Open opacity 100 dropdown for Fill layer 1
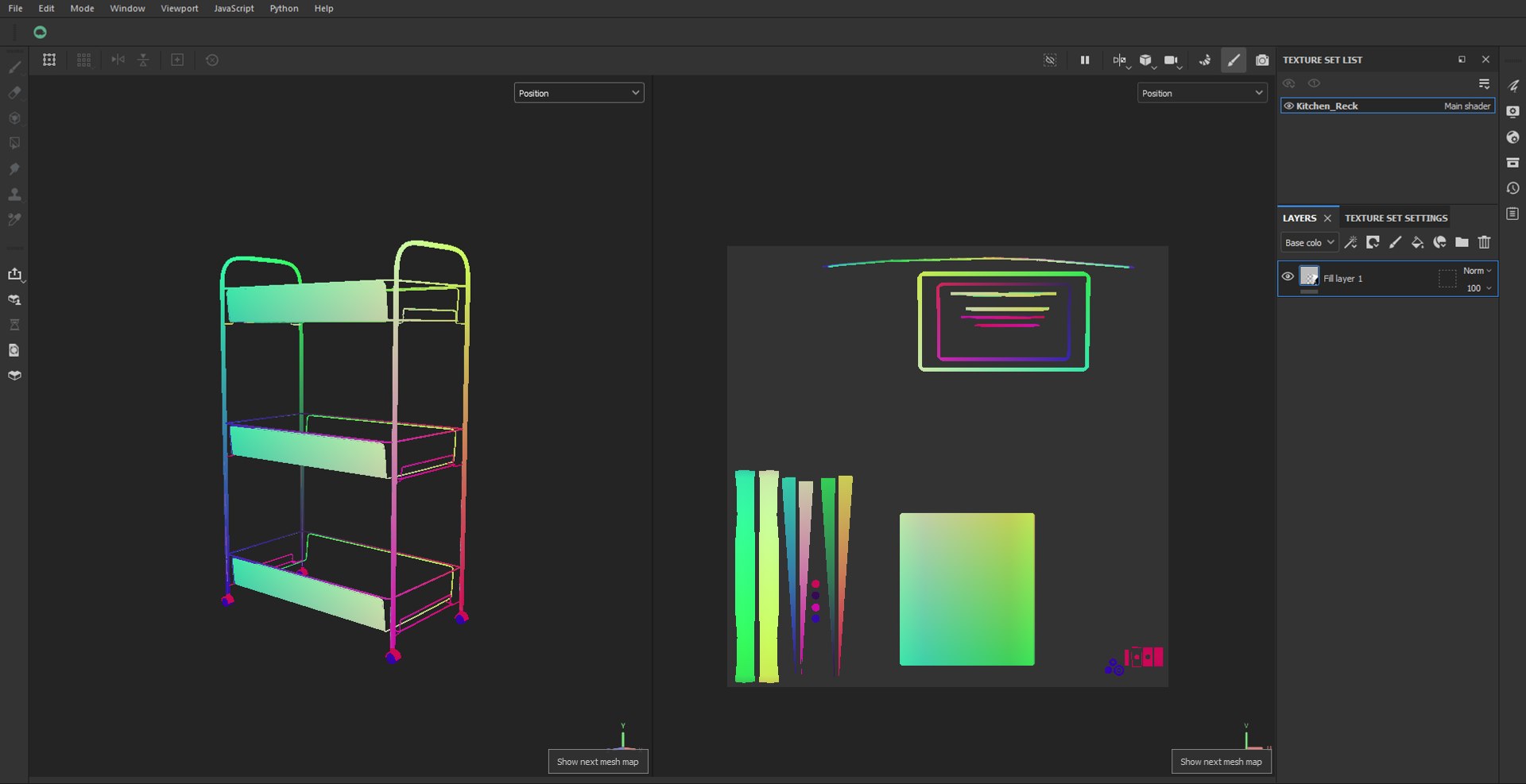 point(1478,288)
